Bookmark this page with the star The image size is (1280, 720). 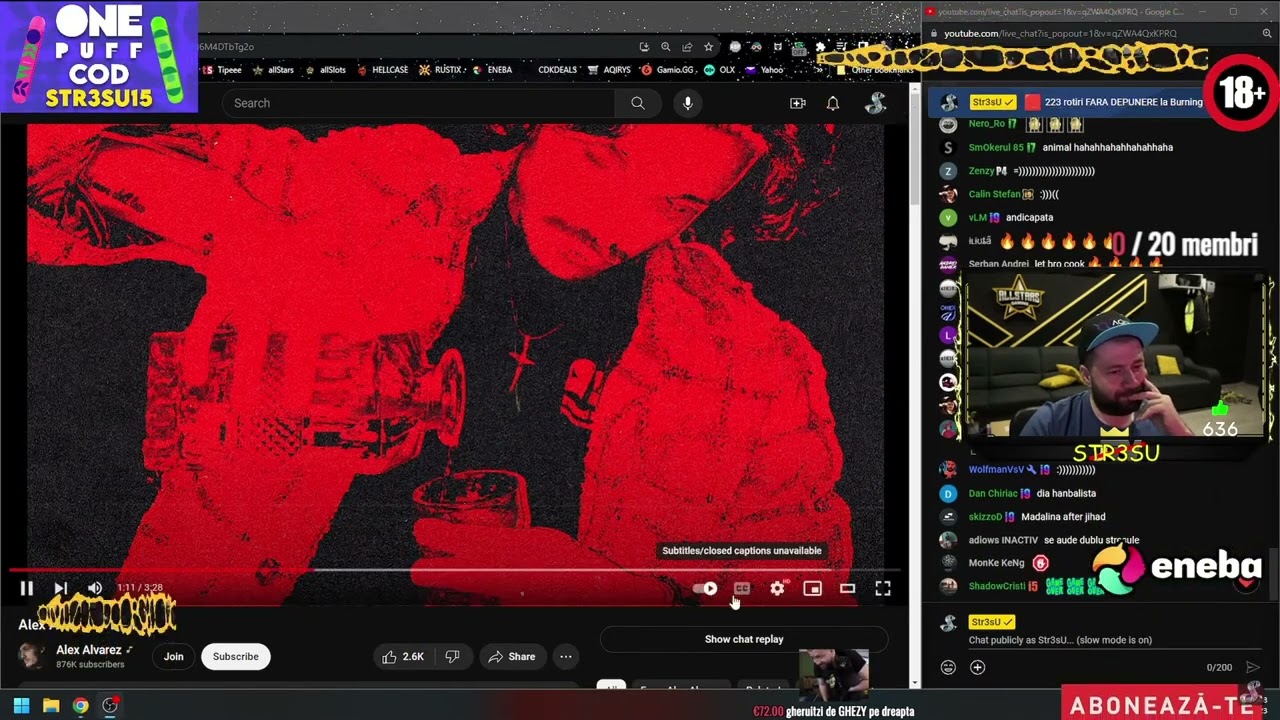click(709, 47)
